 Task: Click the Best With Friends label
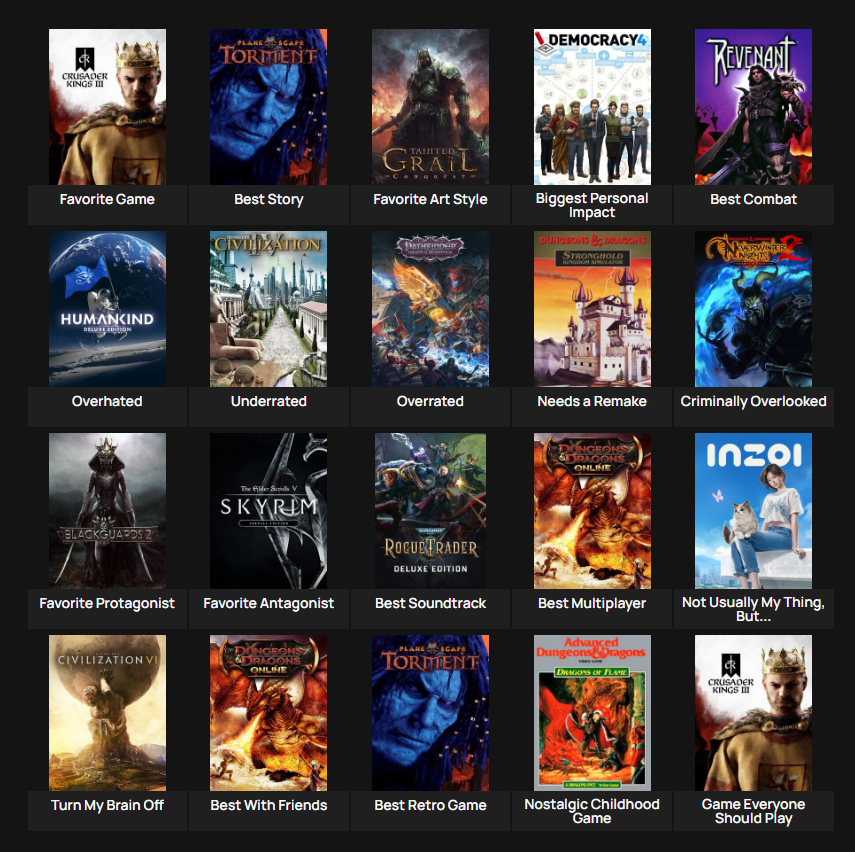pos(268,805)
